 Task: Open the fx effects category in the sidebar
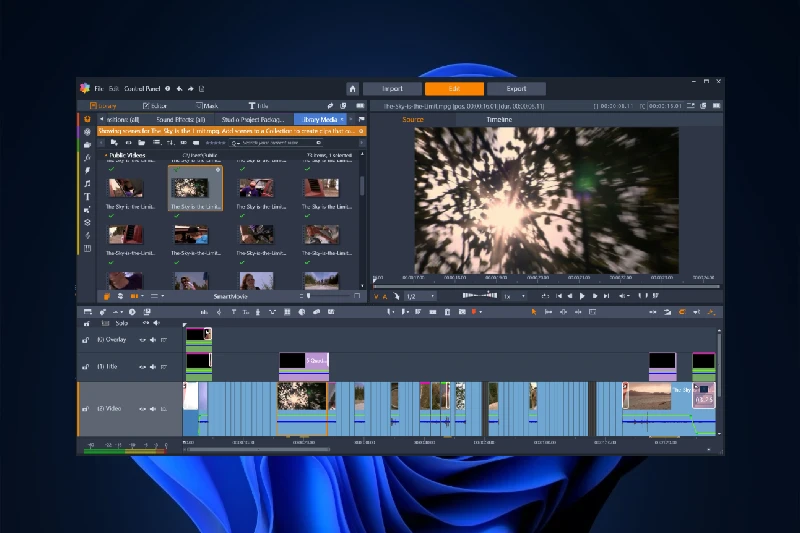[x=87, y=158]
